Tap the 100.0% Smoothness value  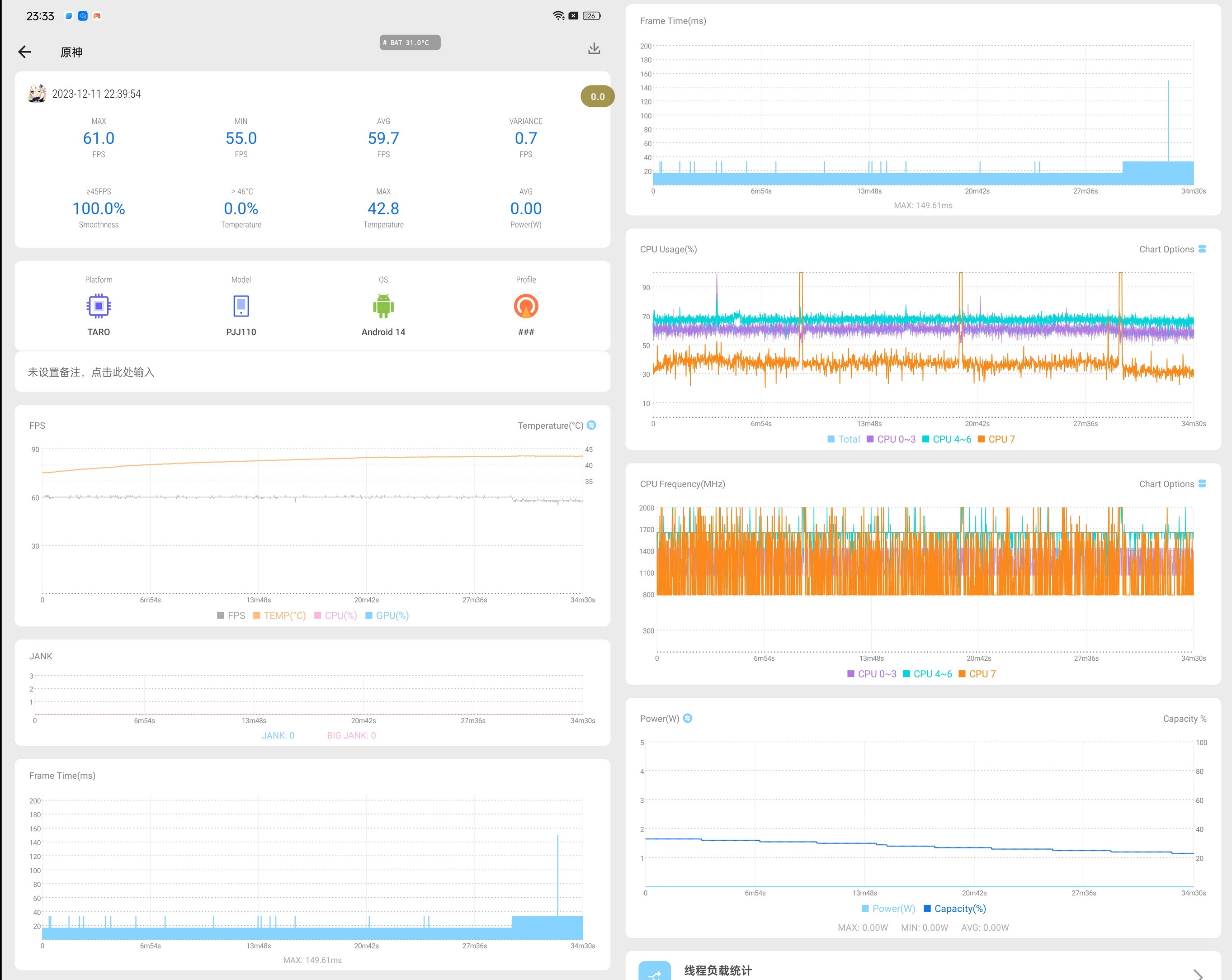[98, 208]
